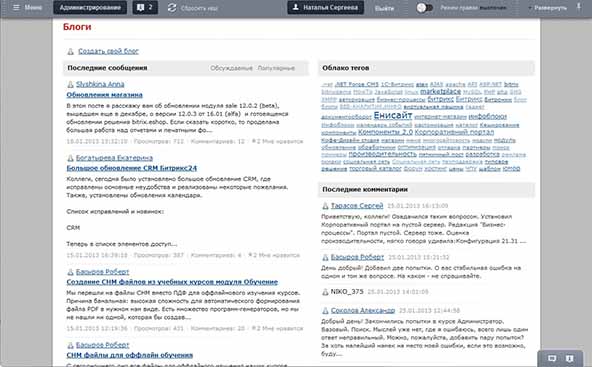The width and height of the screenshot is (592, 367).
Task: Select the Последние сообщения tab
Action: [x=107, y=68]
